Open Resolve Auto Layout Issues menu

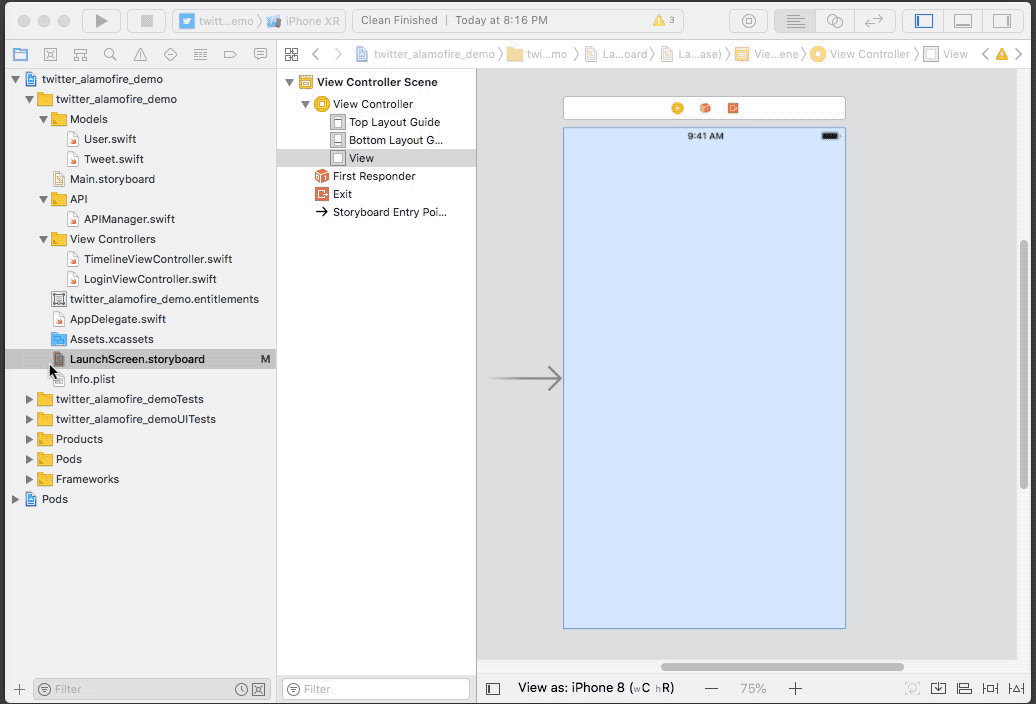coord(1017,688)
